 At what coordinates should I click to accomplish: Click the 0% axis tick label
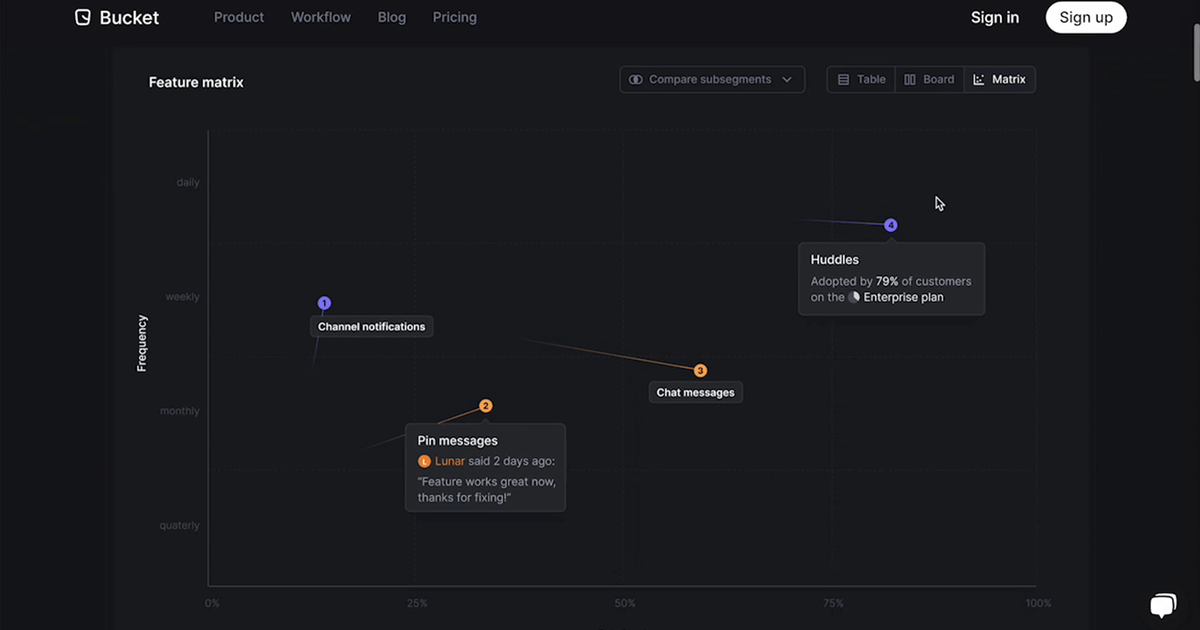coord(212,603)
